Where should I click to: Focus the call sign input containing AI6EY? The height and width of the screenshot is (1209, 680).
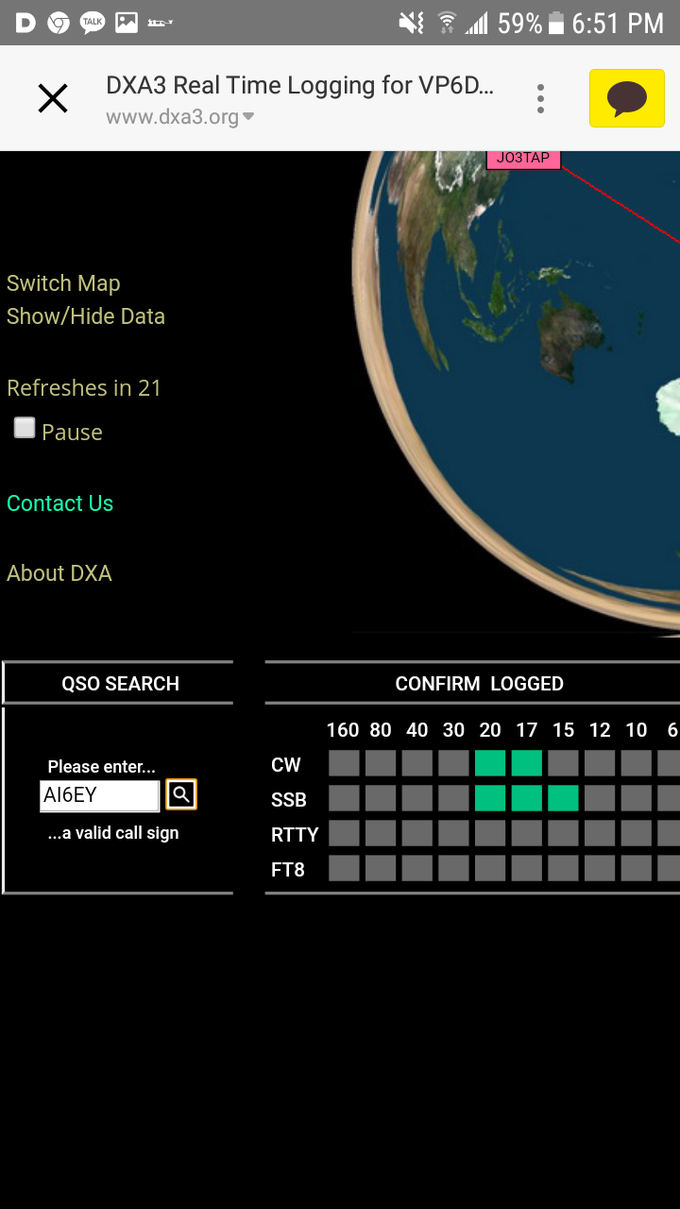tap(99, 797)
